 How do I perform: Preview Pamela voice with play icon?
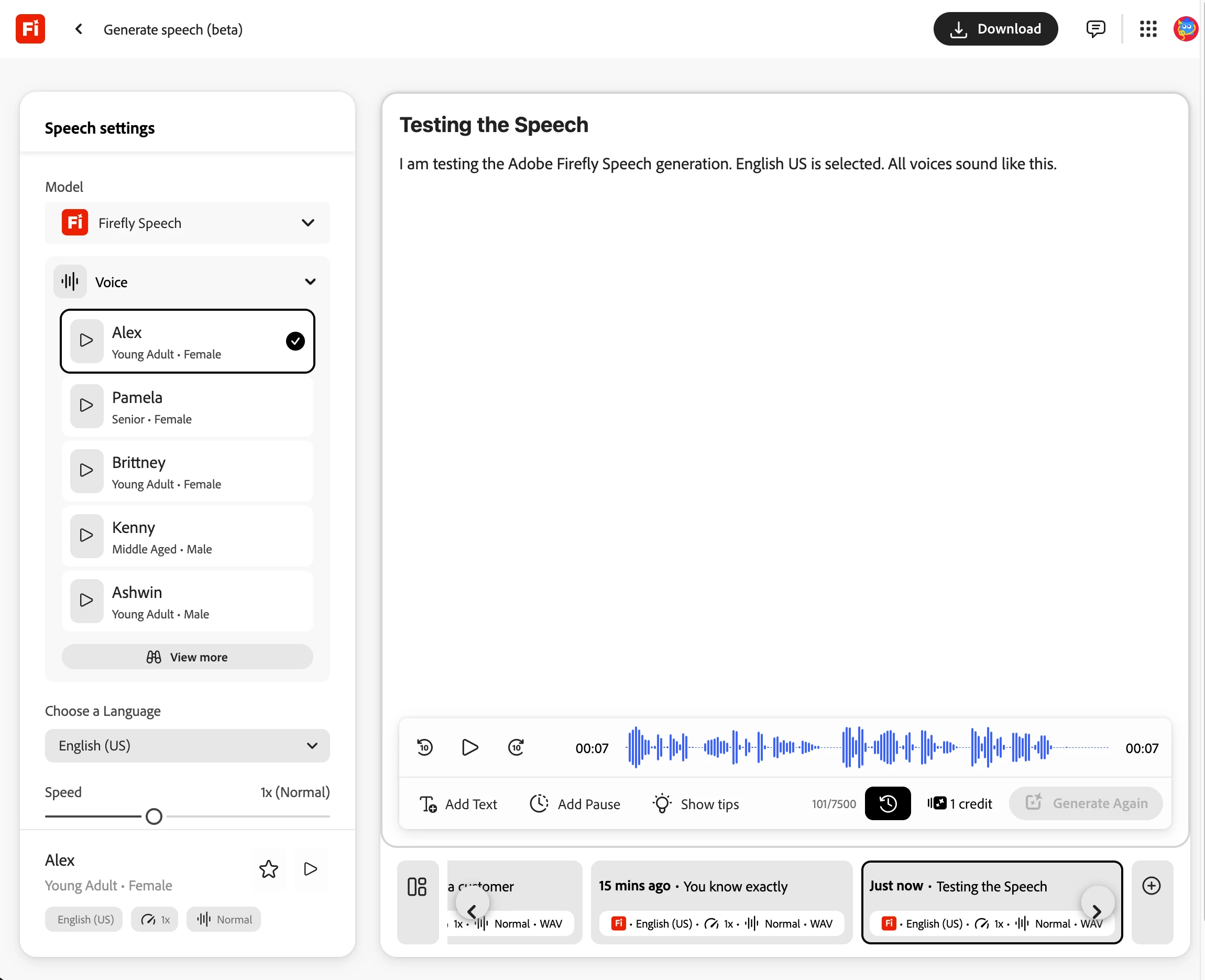86,405
